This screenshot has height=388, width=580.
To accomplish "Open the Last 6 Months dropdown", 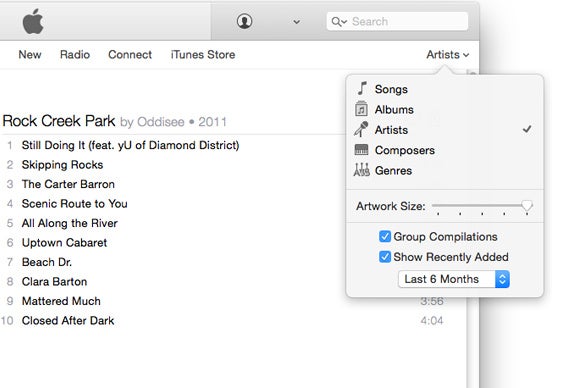I will pyautogui.click(x=454, y=279).
